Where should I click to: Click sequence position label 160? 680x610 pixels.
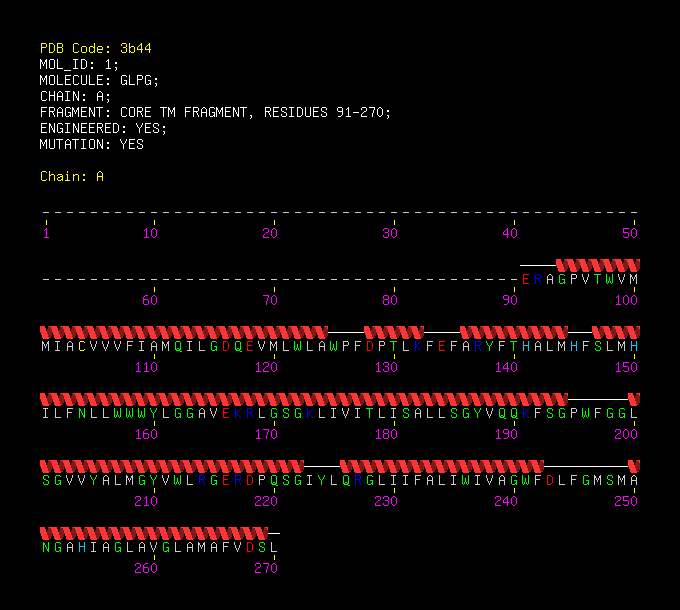[146, 434]
